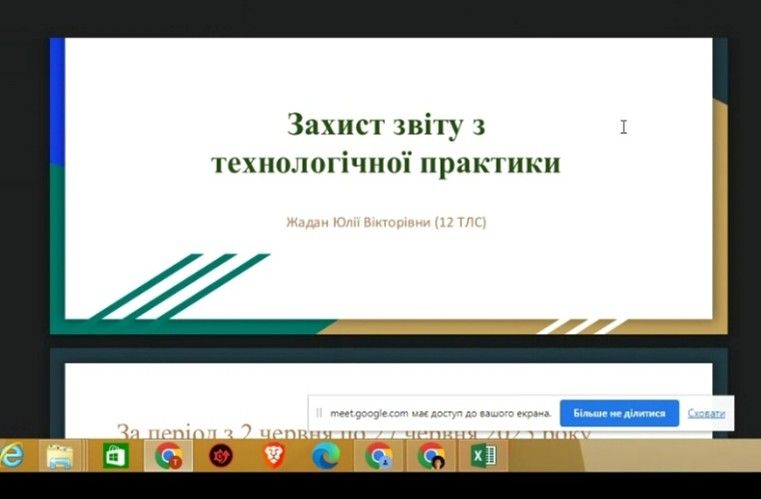
Task: Click the "Більше не ділитися" stop sharing button
Action: click(x=619, y=413)
